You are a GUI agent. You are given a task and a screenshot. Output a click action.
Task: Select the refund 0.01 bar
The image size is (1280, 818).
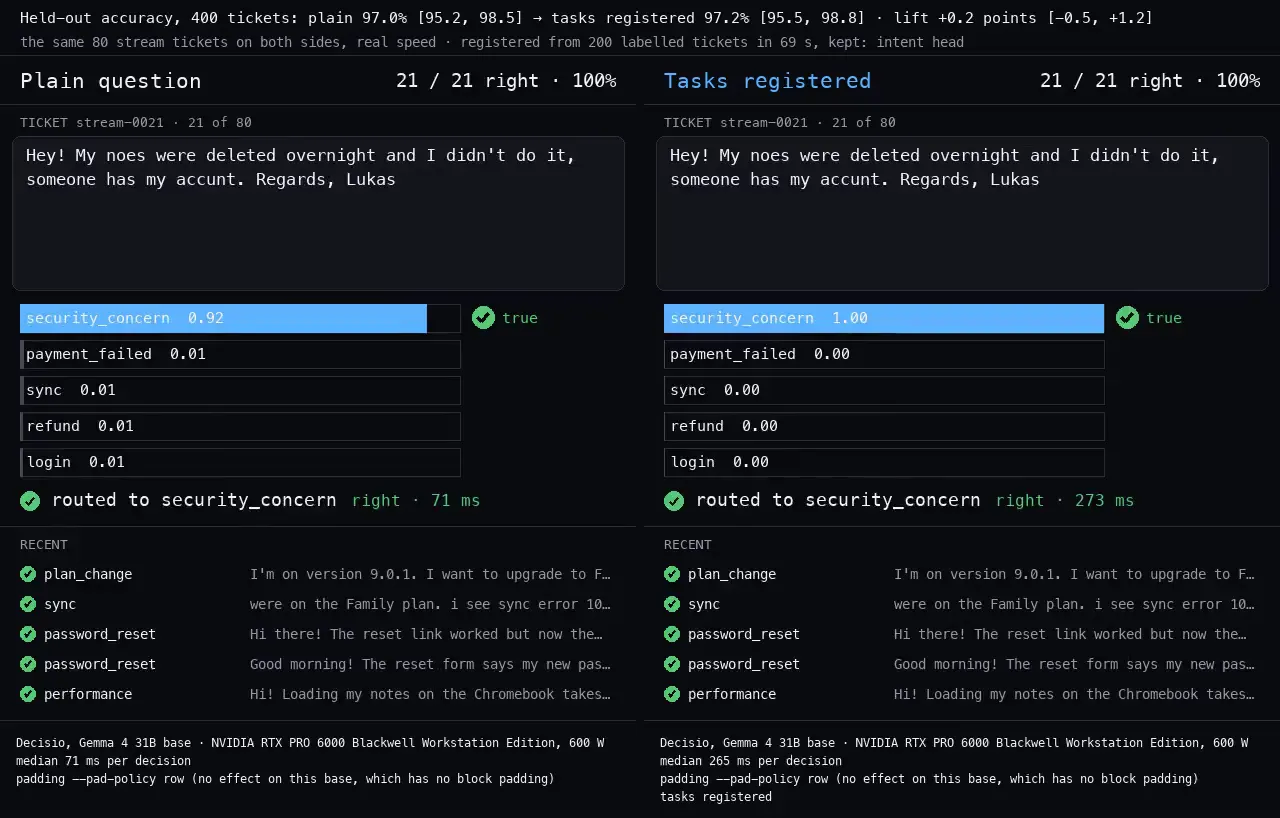click(x=240, y=426)
